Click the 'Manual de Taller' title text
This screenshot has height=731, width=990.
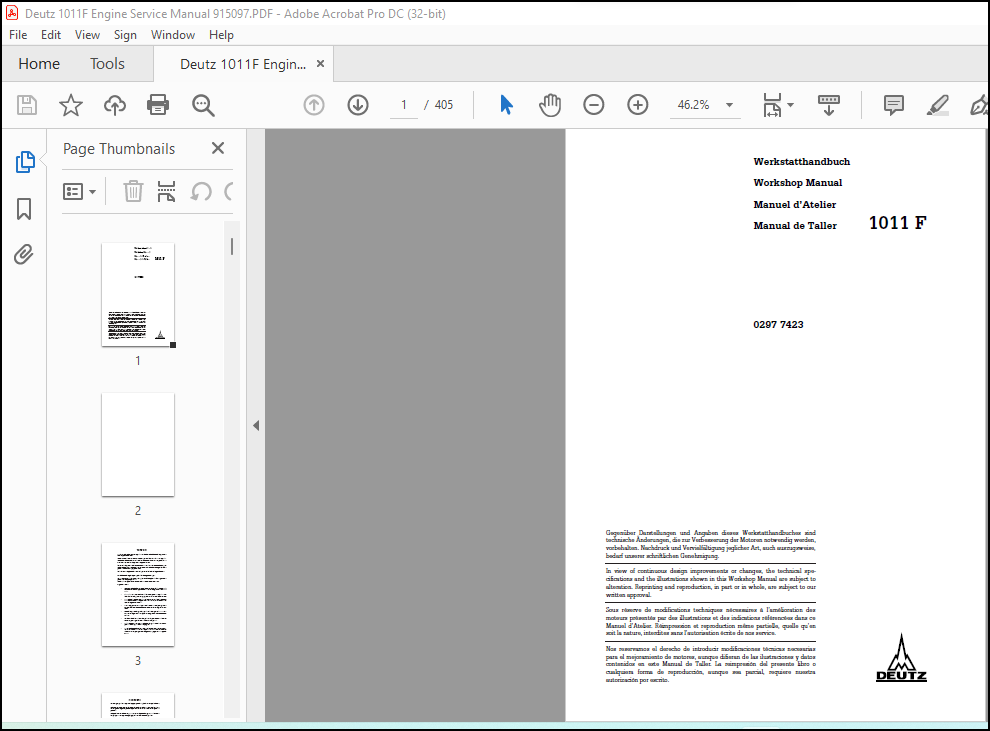pyautogui.click(x=795, y=225)
